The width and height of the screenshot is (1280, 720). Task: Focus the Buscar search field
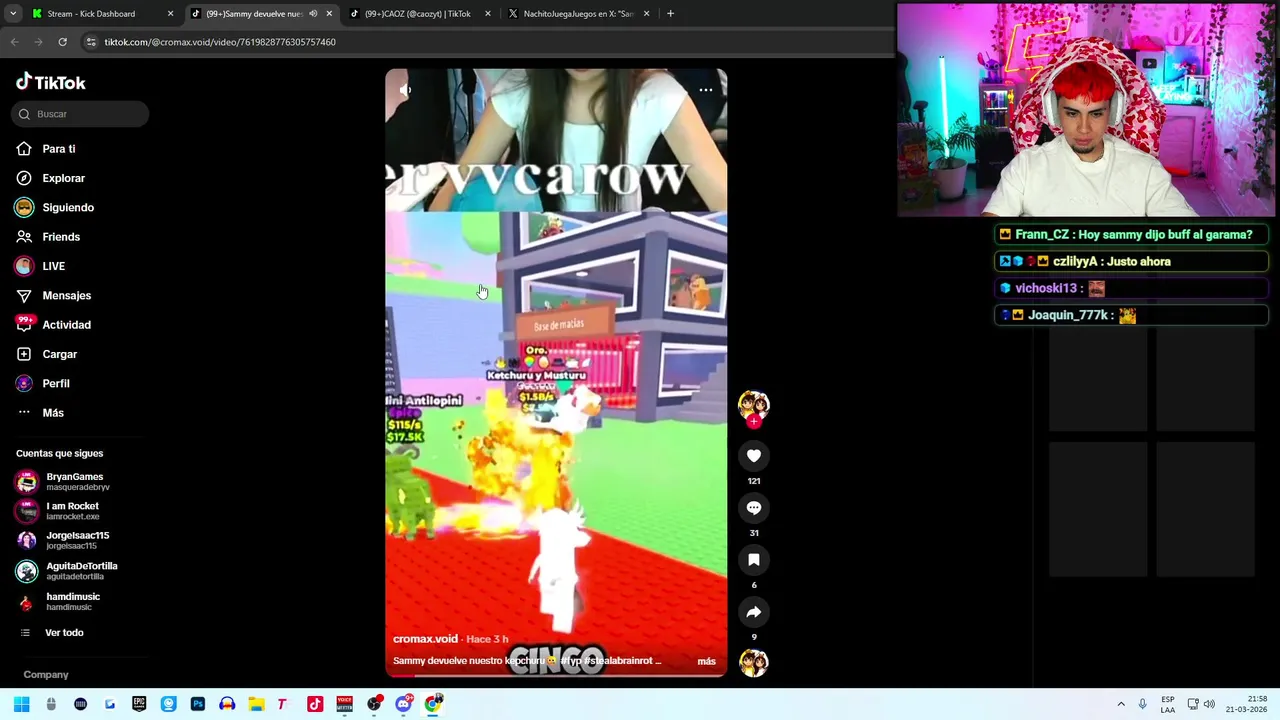tap(80, 114)
